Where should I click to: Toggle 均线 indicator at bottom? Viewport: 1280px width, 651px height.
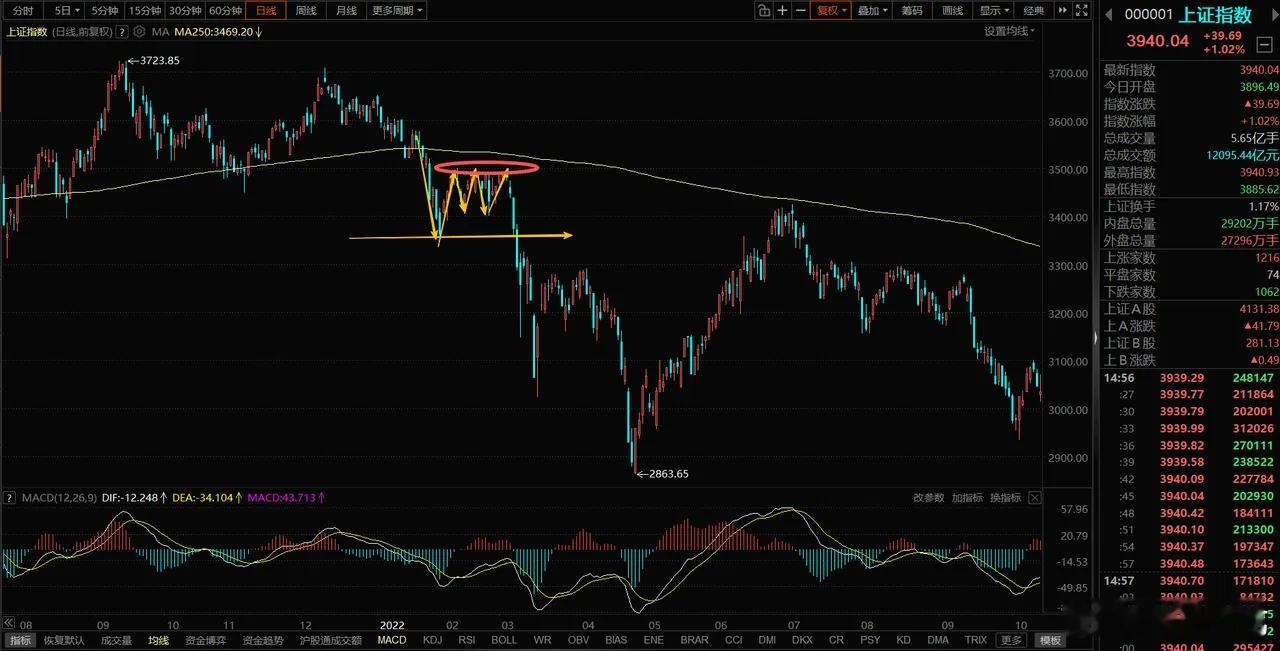click(158, 640)
